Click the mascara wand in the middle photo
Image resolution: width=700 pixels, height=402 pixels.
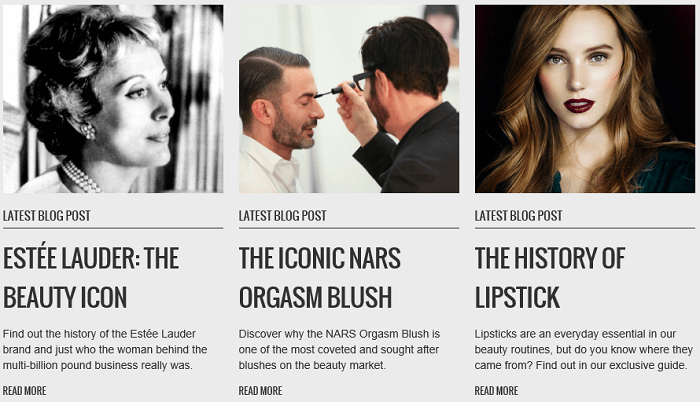tap(335, 90)
